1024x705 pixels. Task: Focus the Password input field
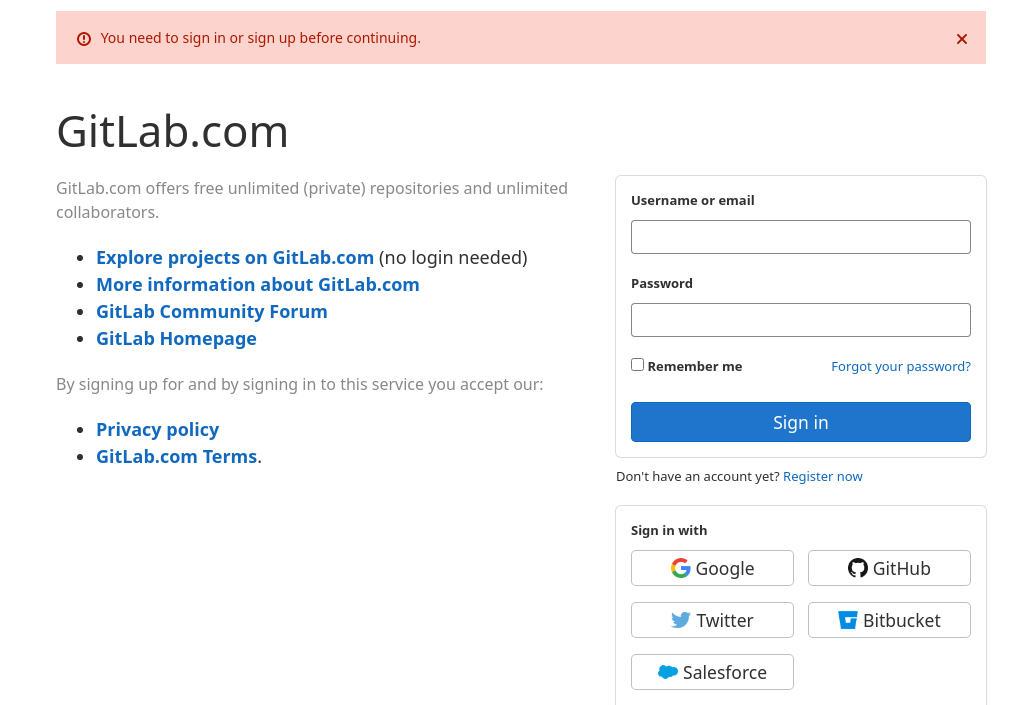point(801,320)
